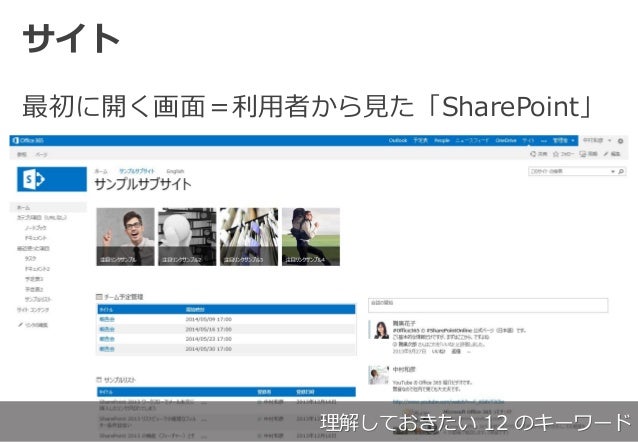The height and width of the screenshot is (442, 638).
Task: Open event dated 2014/05/23 17:00
Action: (107, 339)
